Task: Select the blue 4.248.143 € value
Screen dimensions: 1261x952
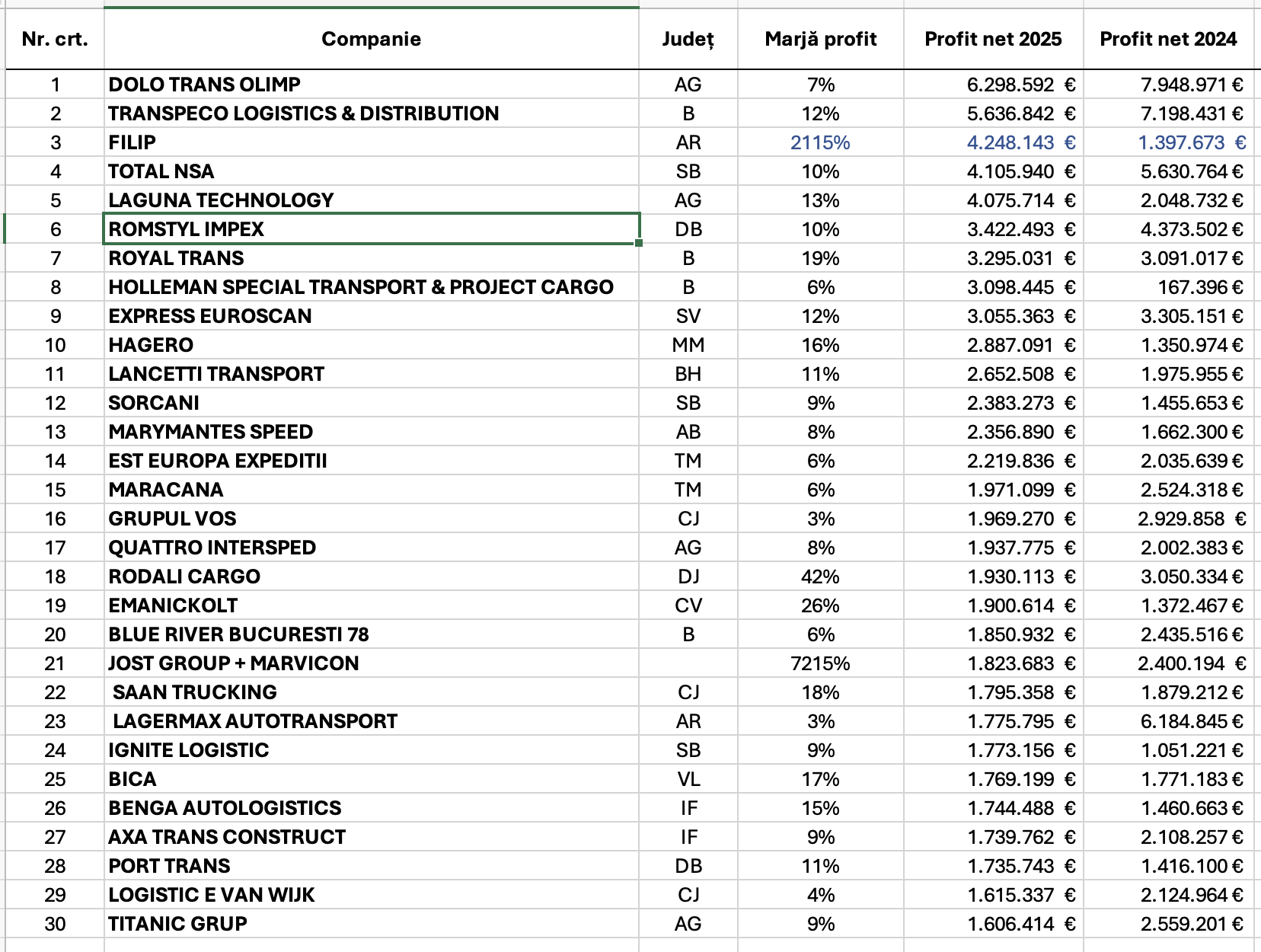Action: click(1021, 142)
